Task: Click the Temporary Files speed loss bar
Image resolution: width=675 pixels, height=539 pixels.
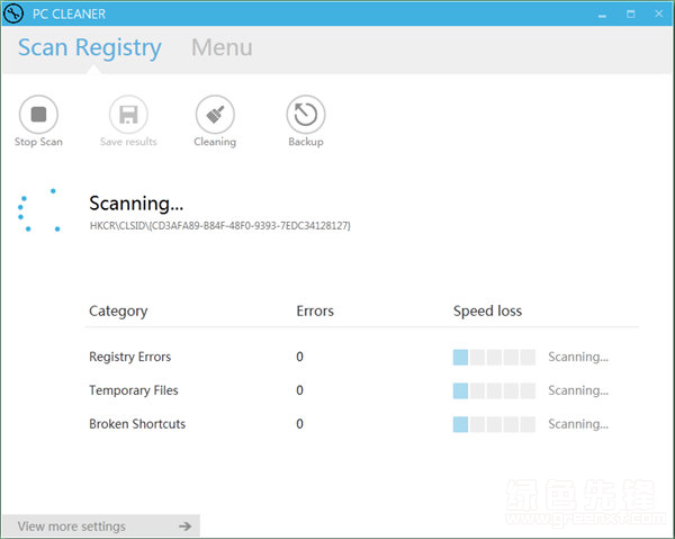Action: pyautogui.click(x=494, y=390)
